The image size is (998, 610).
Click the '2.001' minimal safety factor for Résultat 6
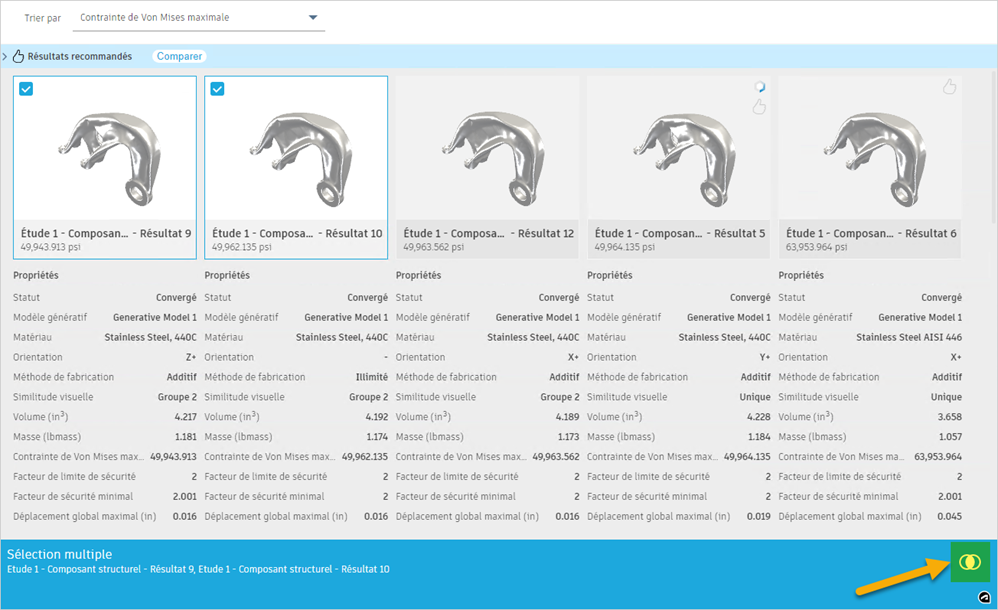click(x=950, y=496)
